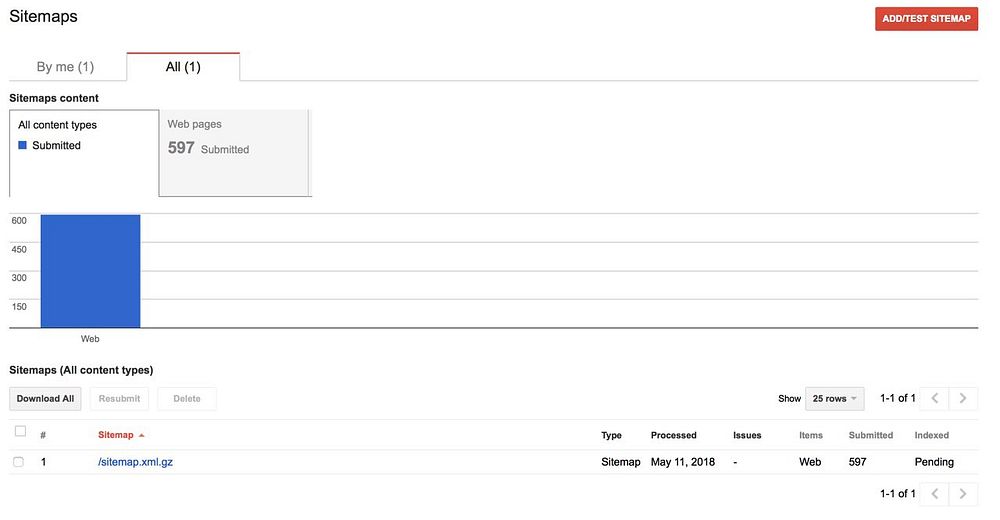Tick the select-all checkbox in table header
Image resolution: width=1000 pixels, height=520 pixels.
[20, 432]
